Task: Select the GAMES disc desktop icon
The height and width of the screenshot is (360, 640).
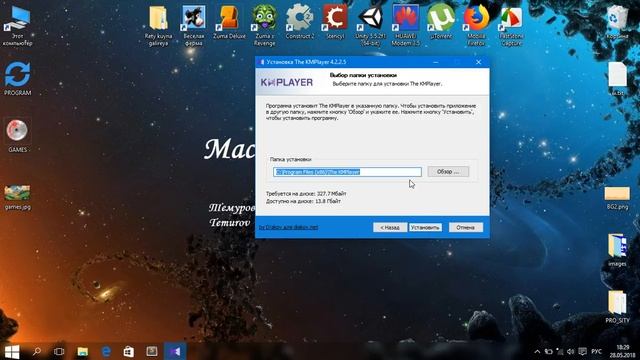Action: click(17, 135)
